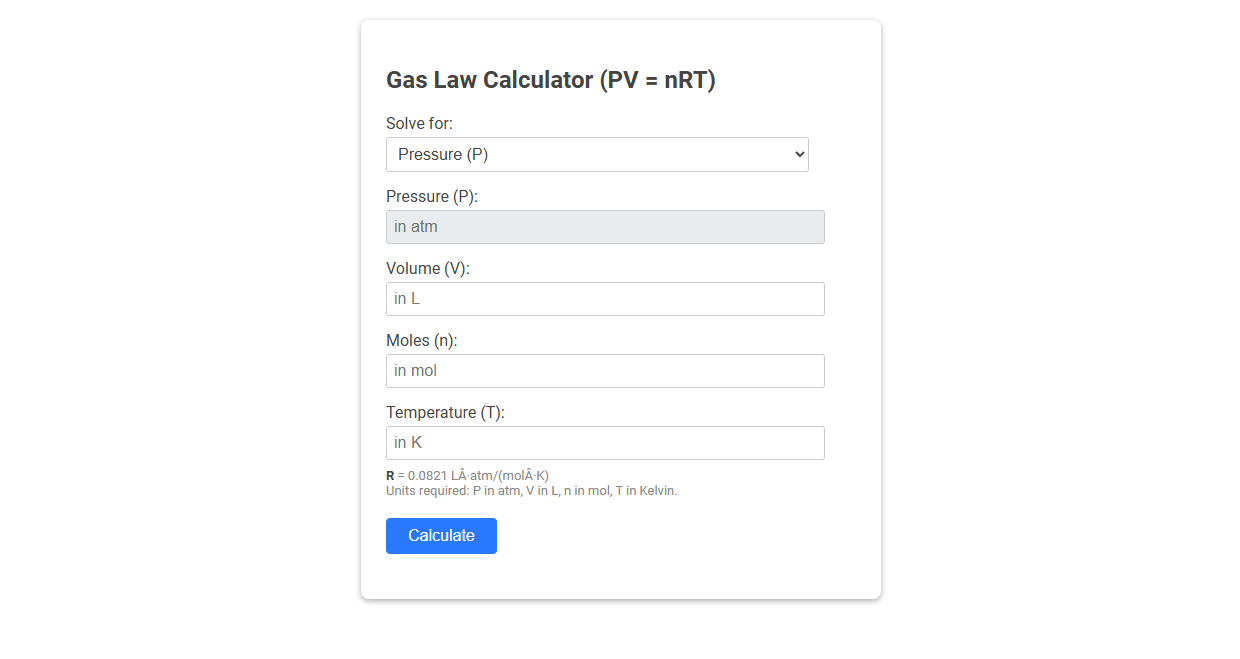Click the Solve for label
This screenshot has height=659, width=1240.
tap(419, 123)
